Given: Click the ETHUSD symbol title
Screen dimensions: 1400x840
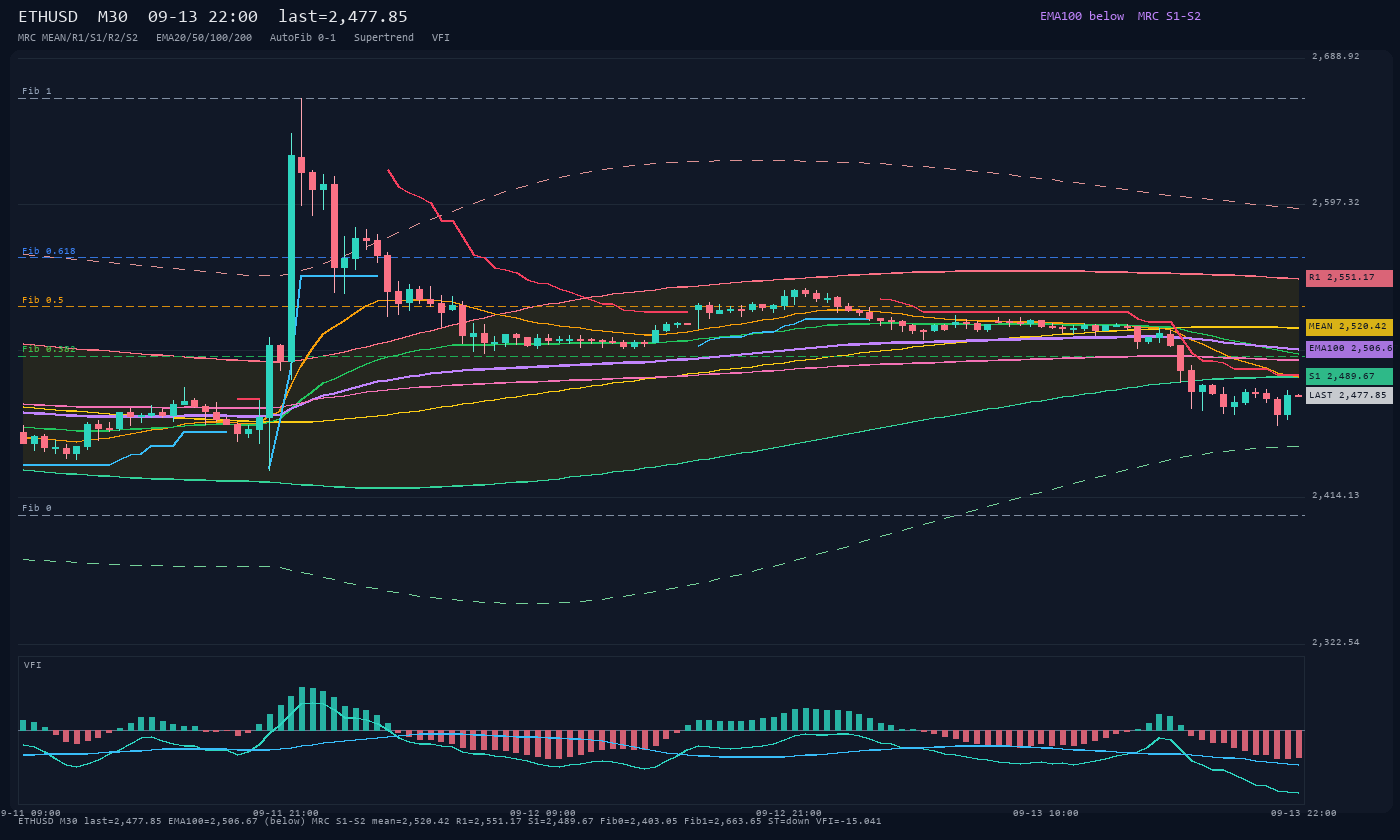Looking at the screenshot, I should [x=48, y=17].
